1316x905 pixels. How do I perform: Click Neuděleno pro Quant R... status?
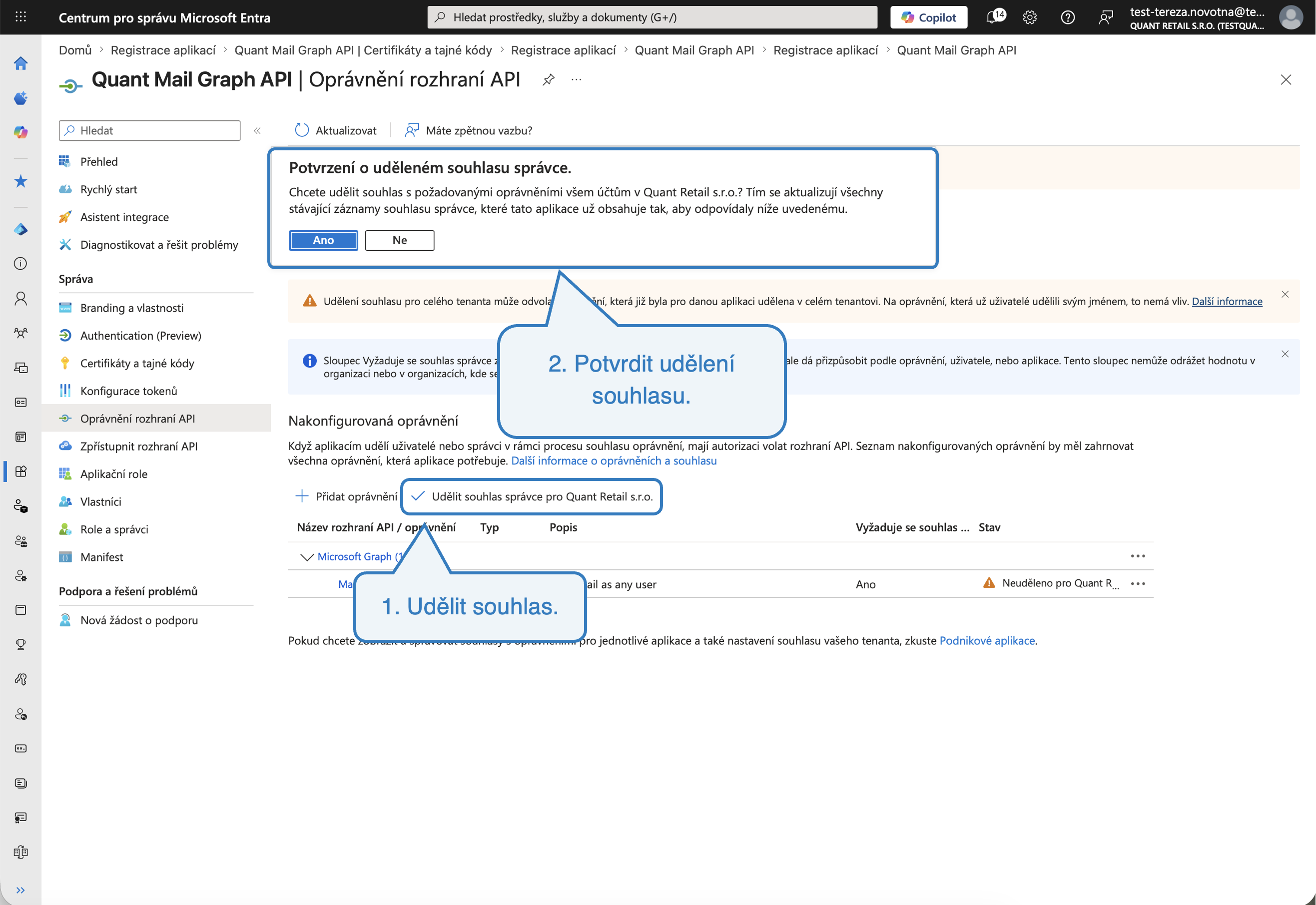tap(1051, 583)
